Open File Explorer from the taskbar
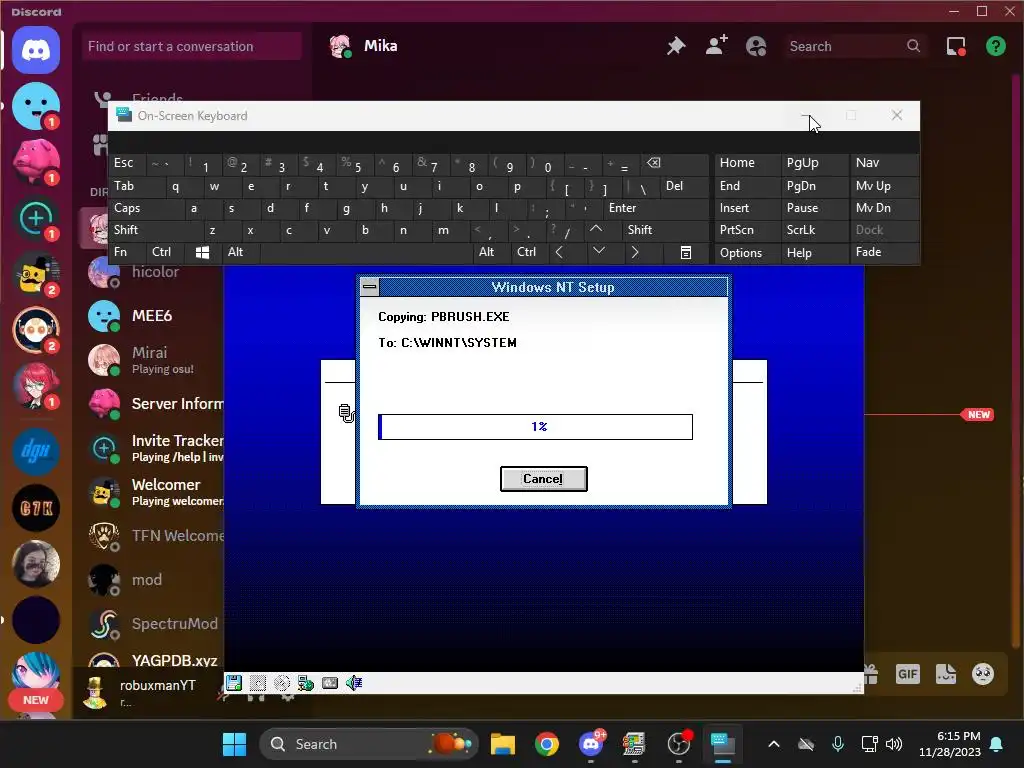The height and width of the screenshot is (768, 1024). [x=503, y=744]
